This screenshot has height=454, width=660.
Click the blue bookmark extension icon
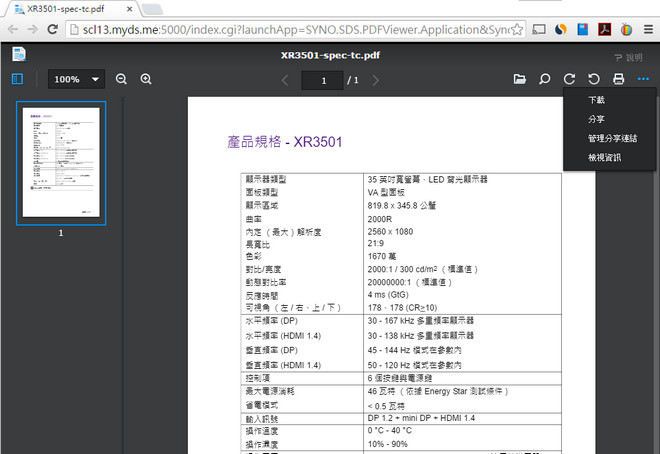coord(583,29)
